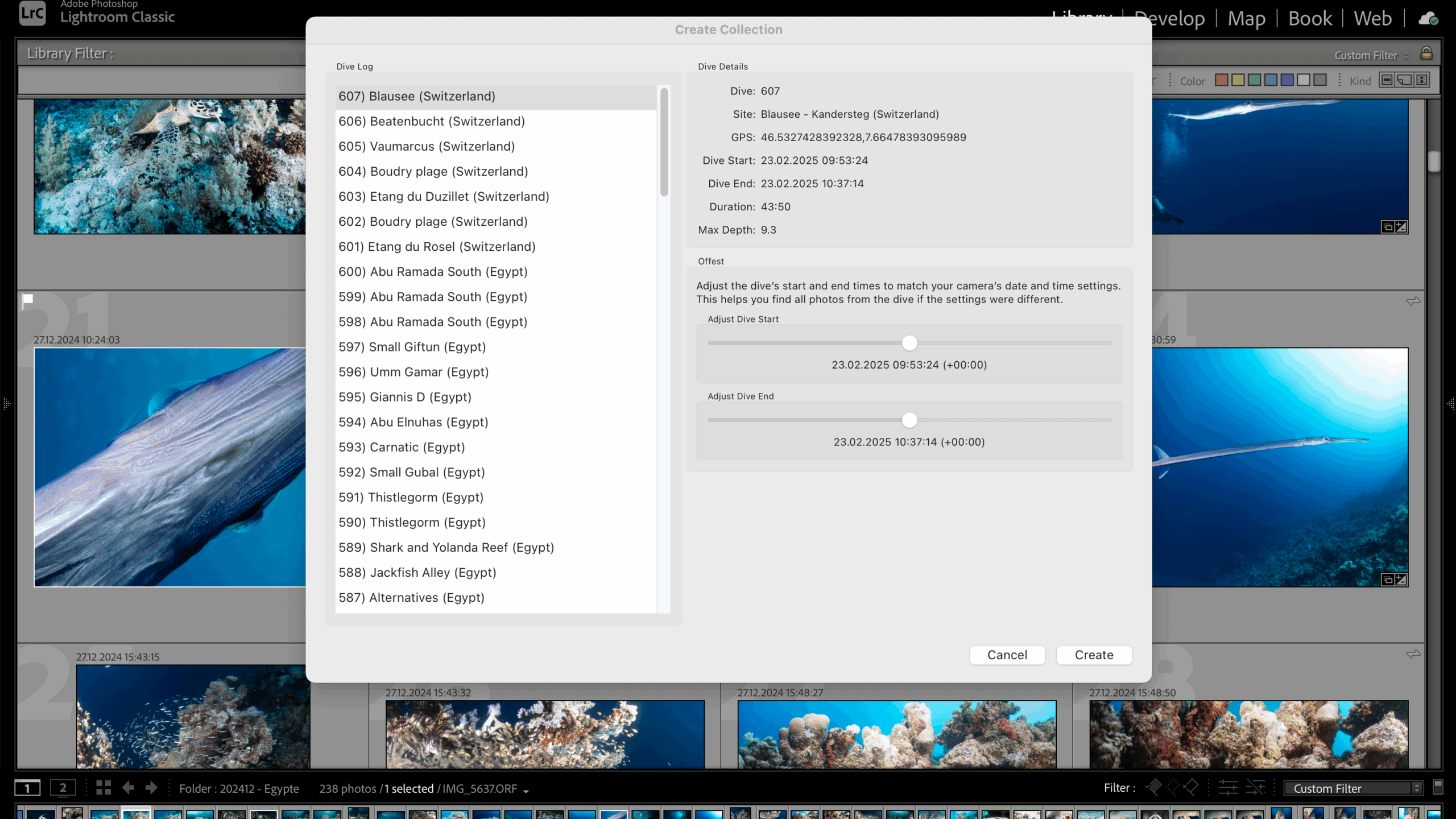Switch to the Map module
The height and width of the screenshot is (819, 1456).
[x=1246, y=19]
